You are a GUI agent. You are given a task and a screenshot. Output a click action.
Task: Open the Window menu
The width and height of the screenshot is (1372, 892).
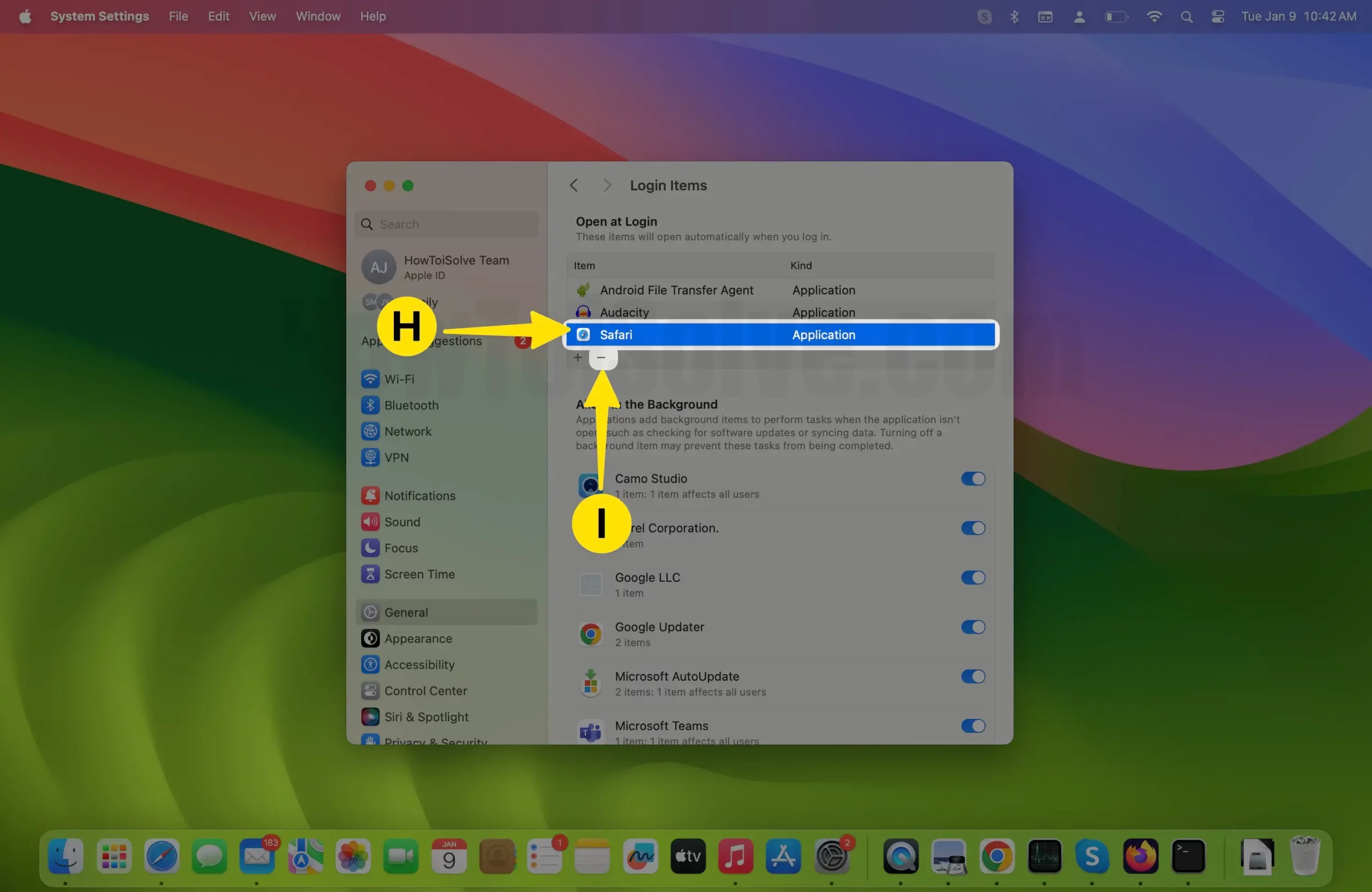tap(318, 16)
